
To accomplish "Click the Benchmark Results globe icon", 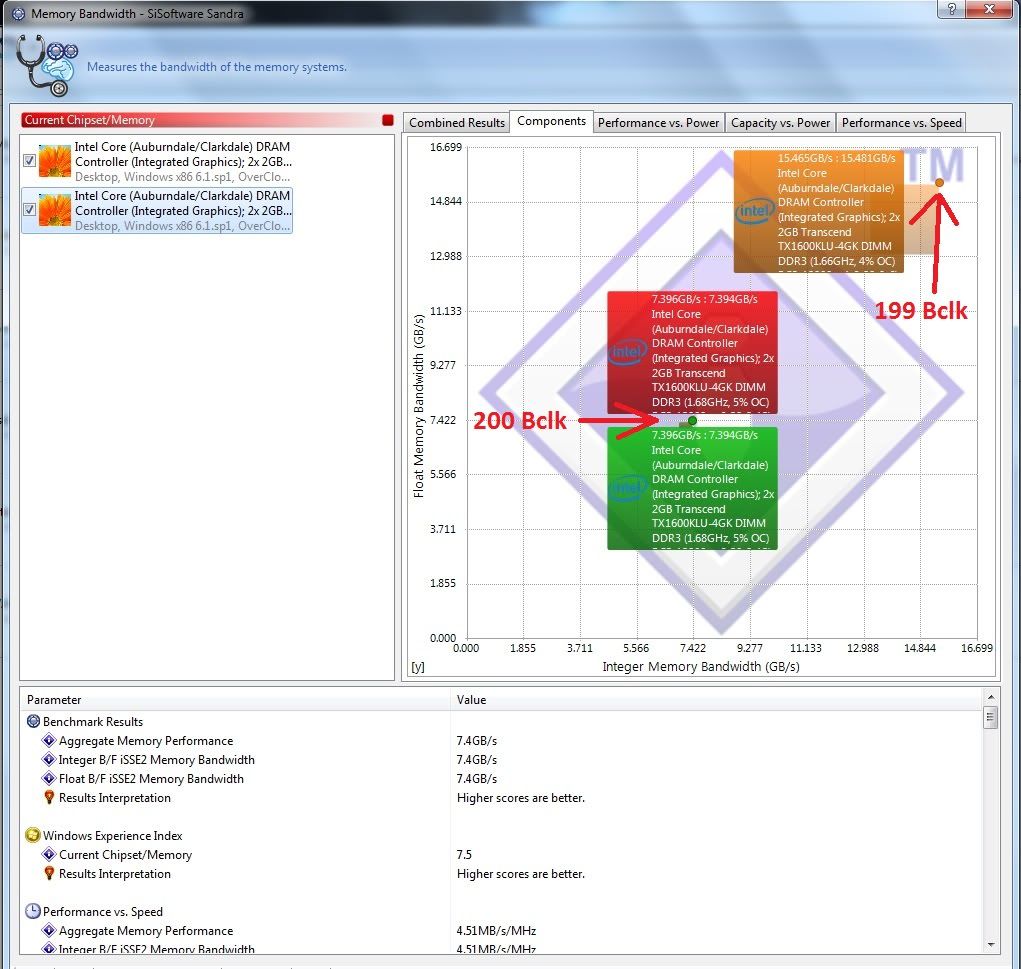I will (x=33, y=721).
